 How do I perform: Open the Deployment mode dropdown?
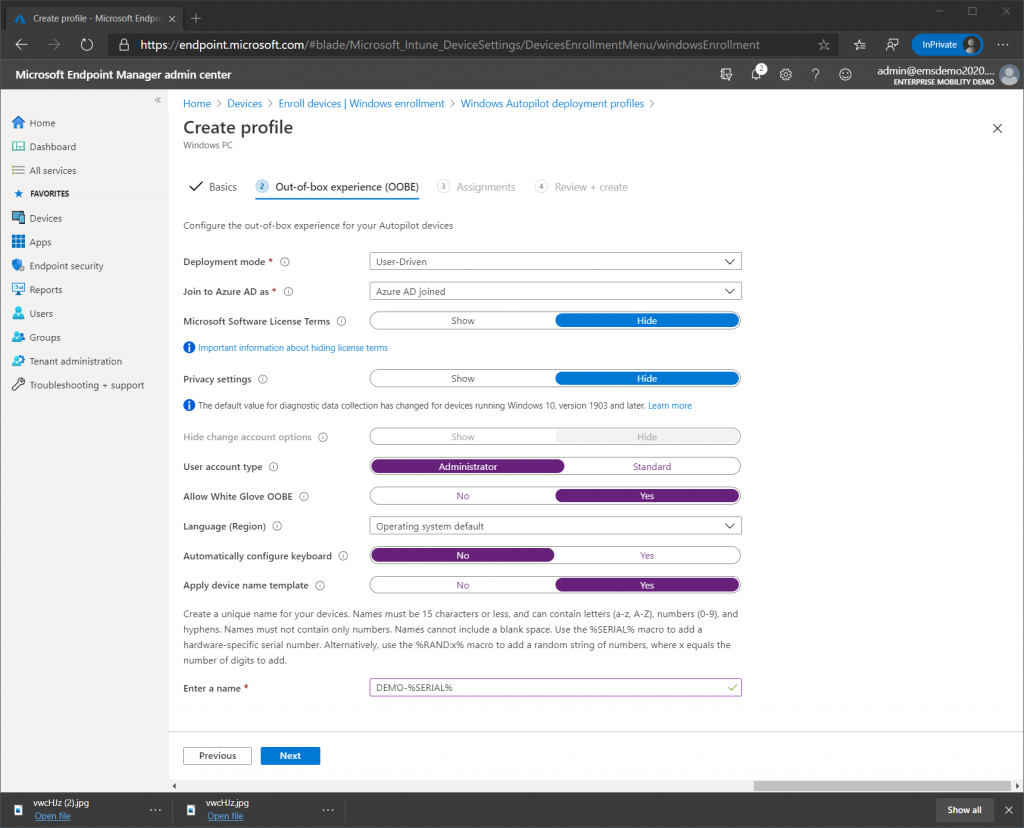click(x=555, y=261)
